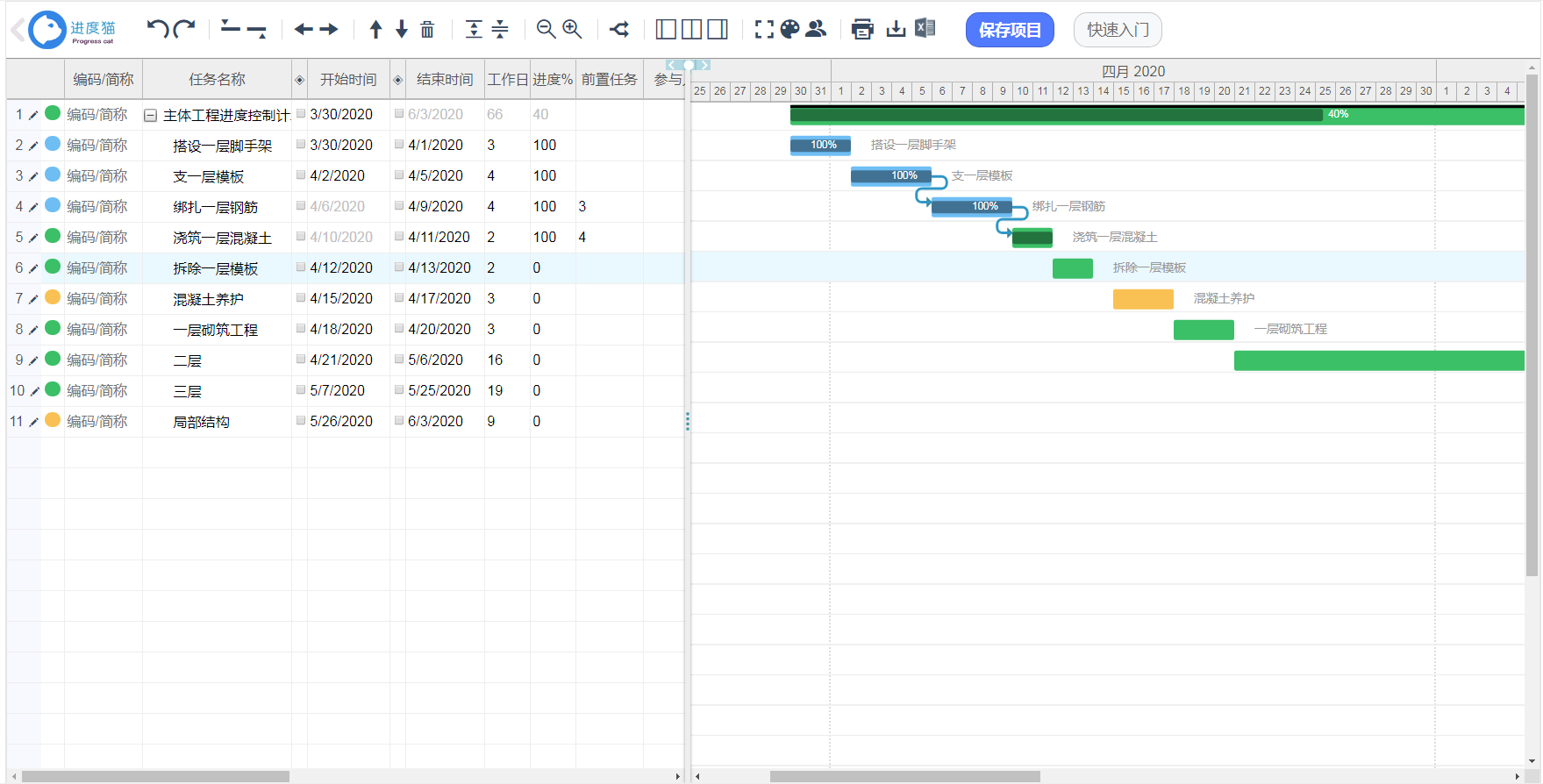The width and height of the screenshot is (1543, 784).
Task: Click the 支一层模板 Gantt bar showing 100%
Action: 891,176
